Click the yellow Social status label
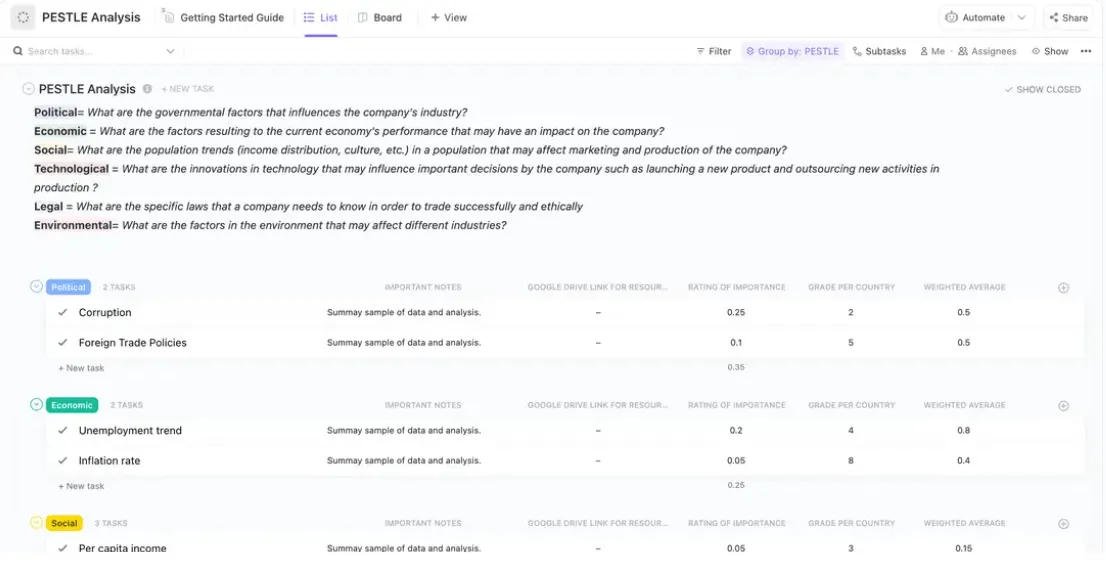 [x=64, y=523]
